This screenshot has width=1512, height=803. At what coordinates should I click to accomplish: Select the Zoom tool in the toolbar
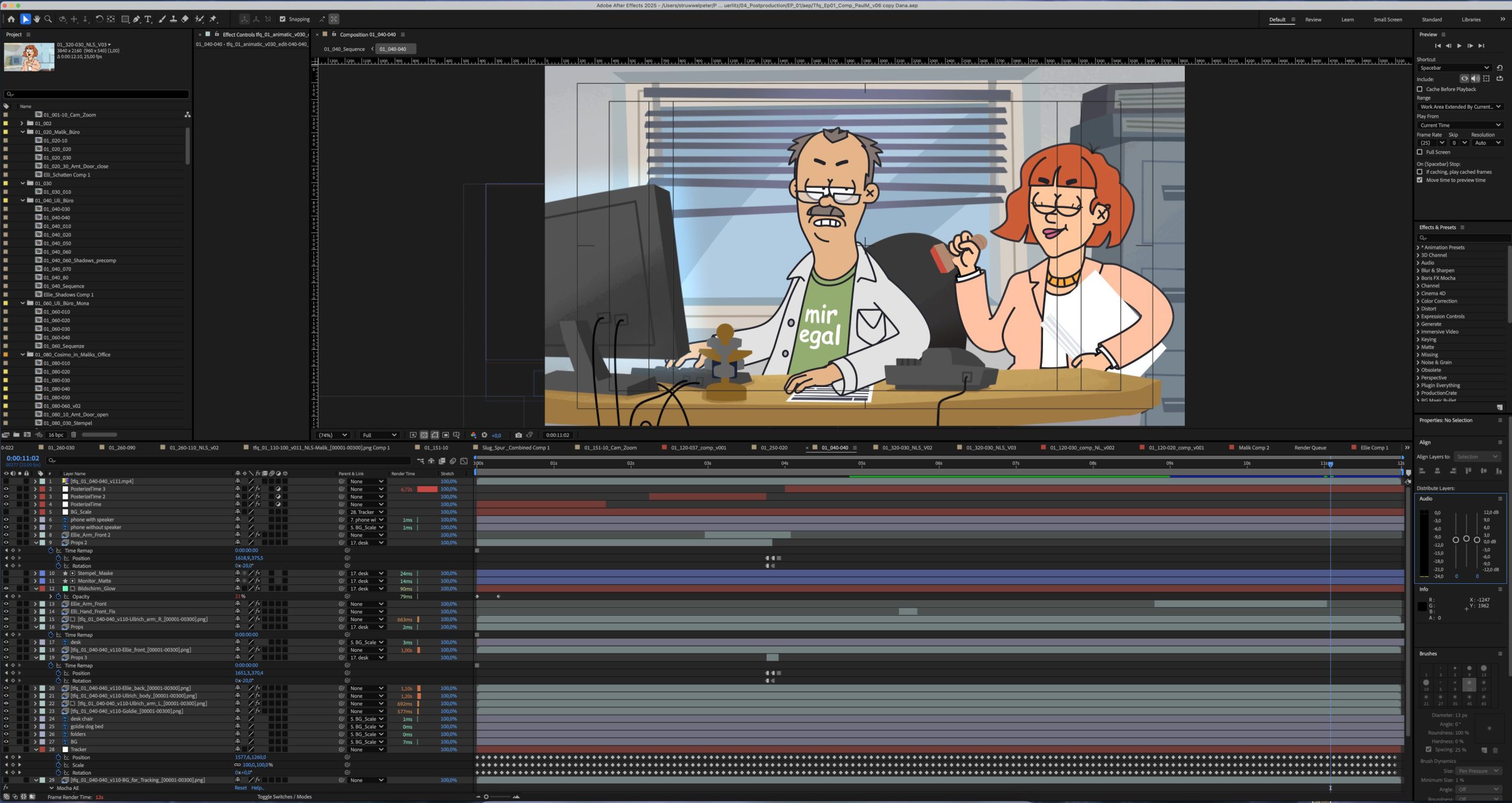pyautogui.click(x=48, y=19)
